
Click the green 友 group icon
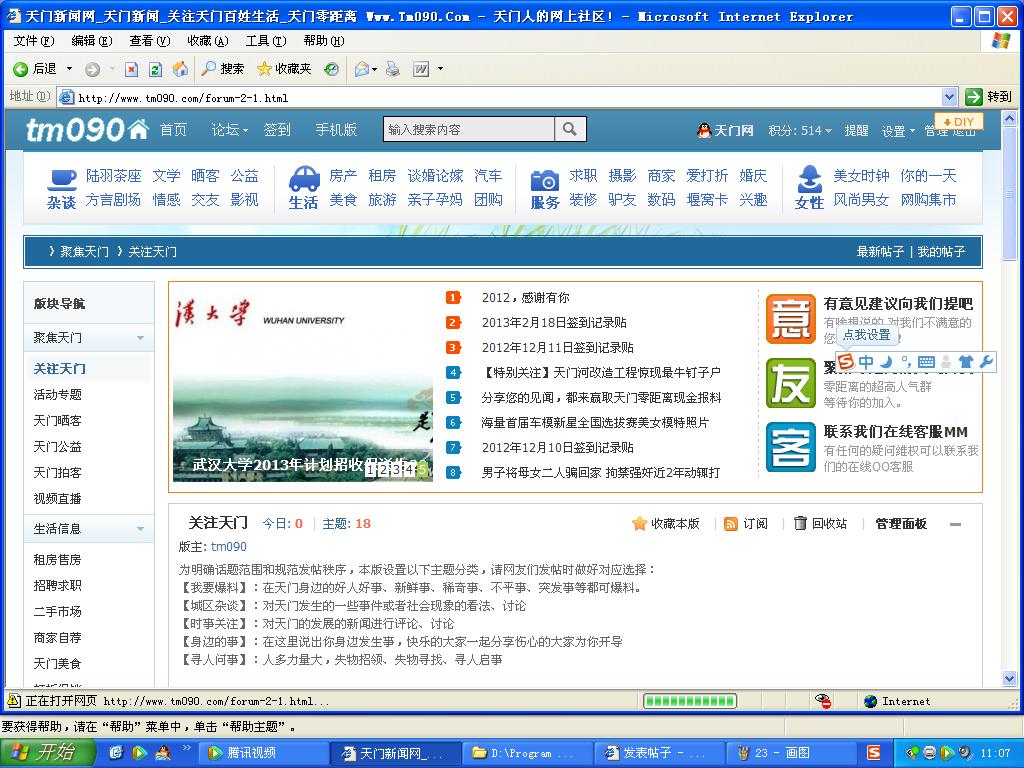point(791,383)
